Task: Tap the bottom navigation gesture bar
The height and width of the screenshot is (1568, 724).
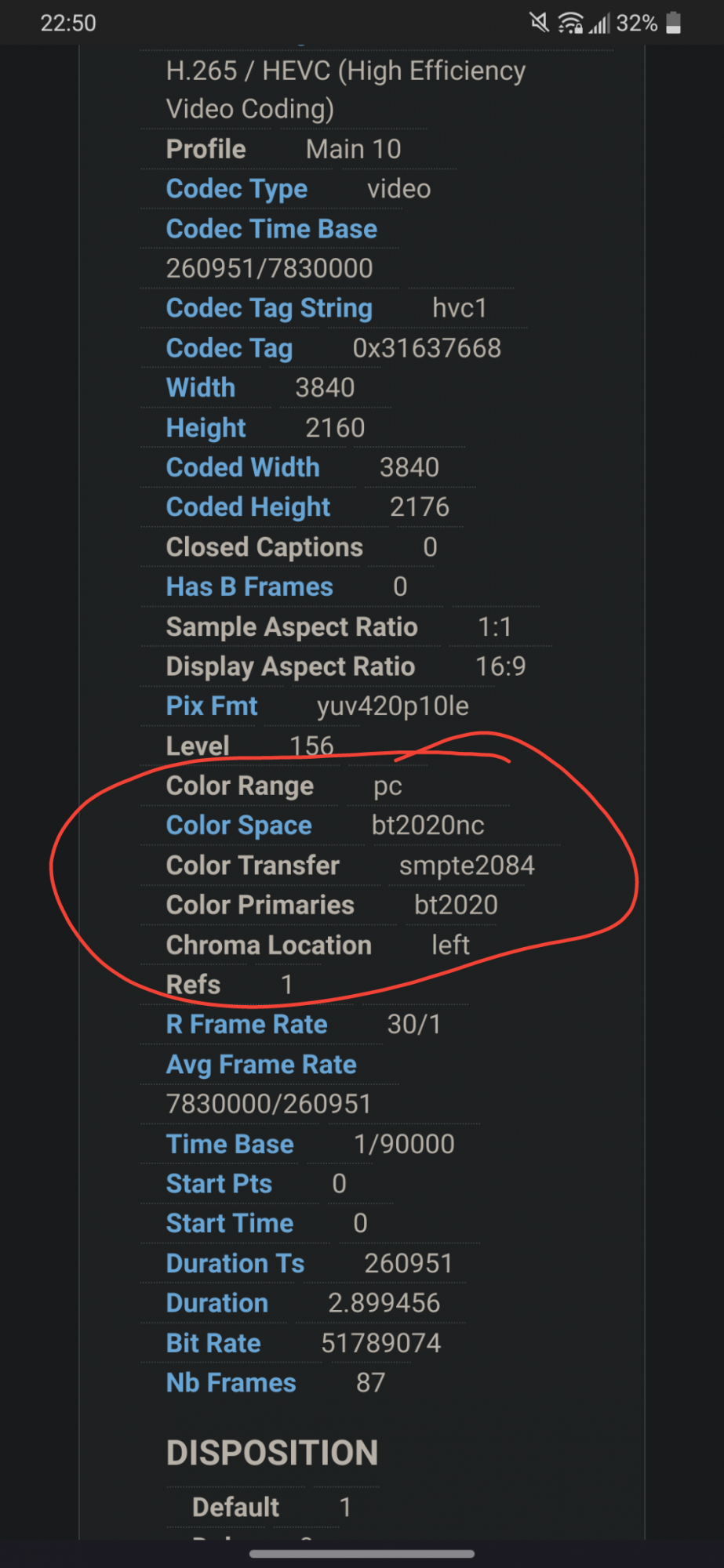Action: click(362, 1553)
